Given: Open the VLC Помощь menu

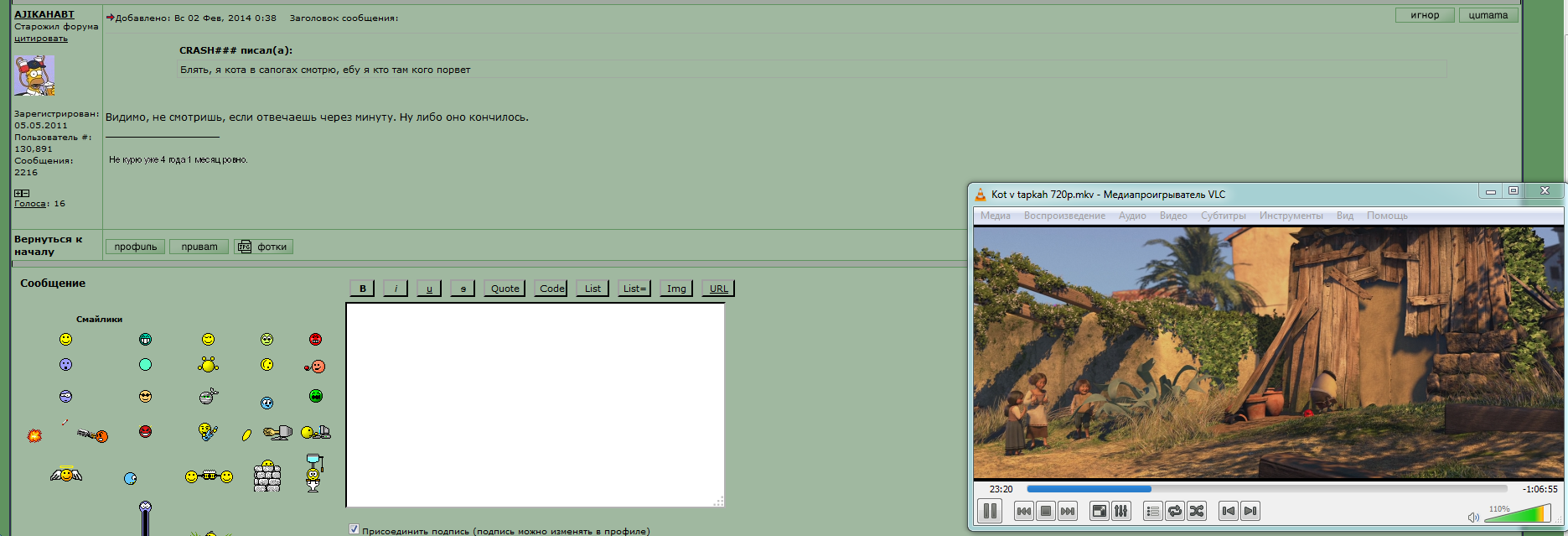Looking at the screenshot, I should pos(1387,216).
